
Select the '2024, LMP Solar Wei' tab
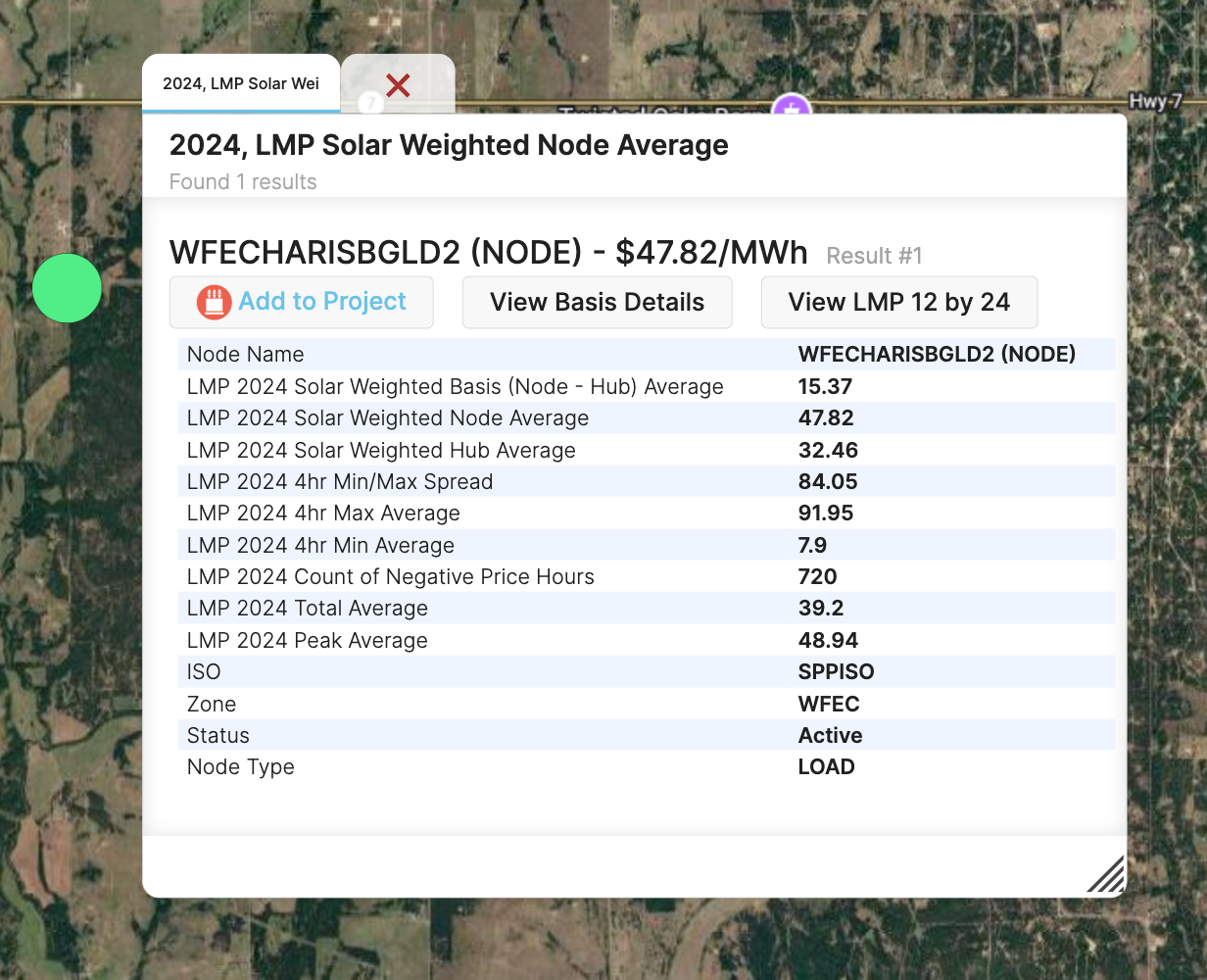(x=241, y=84)
